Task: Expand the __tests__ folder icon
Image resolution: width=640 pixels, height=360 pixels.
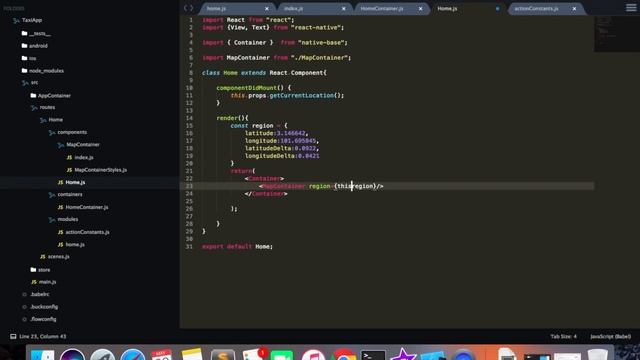Action: (24, 33)
